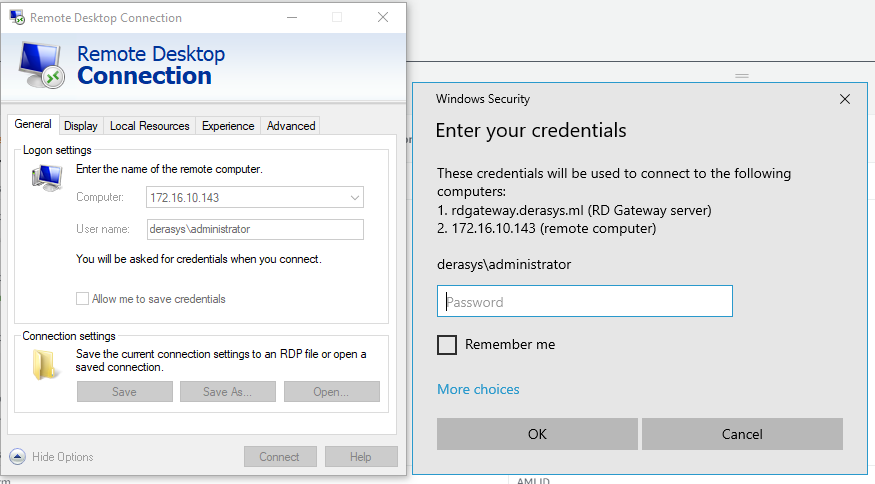
Task: Open the Display tab
Action: pyautogui.click(x=81, y=126)
